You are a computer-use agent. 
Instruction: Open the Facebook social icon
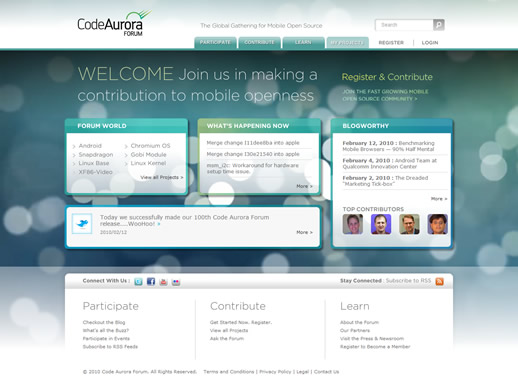151,282
